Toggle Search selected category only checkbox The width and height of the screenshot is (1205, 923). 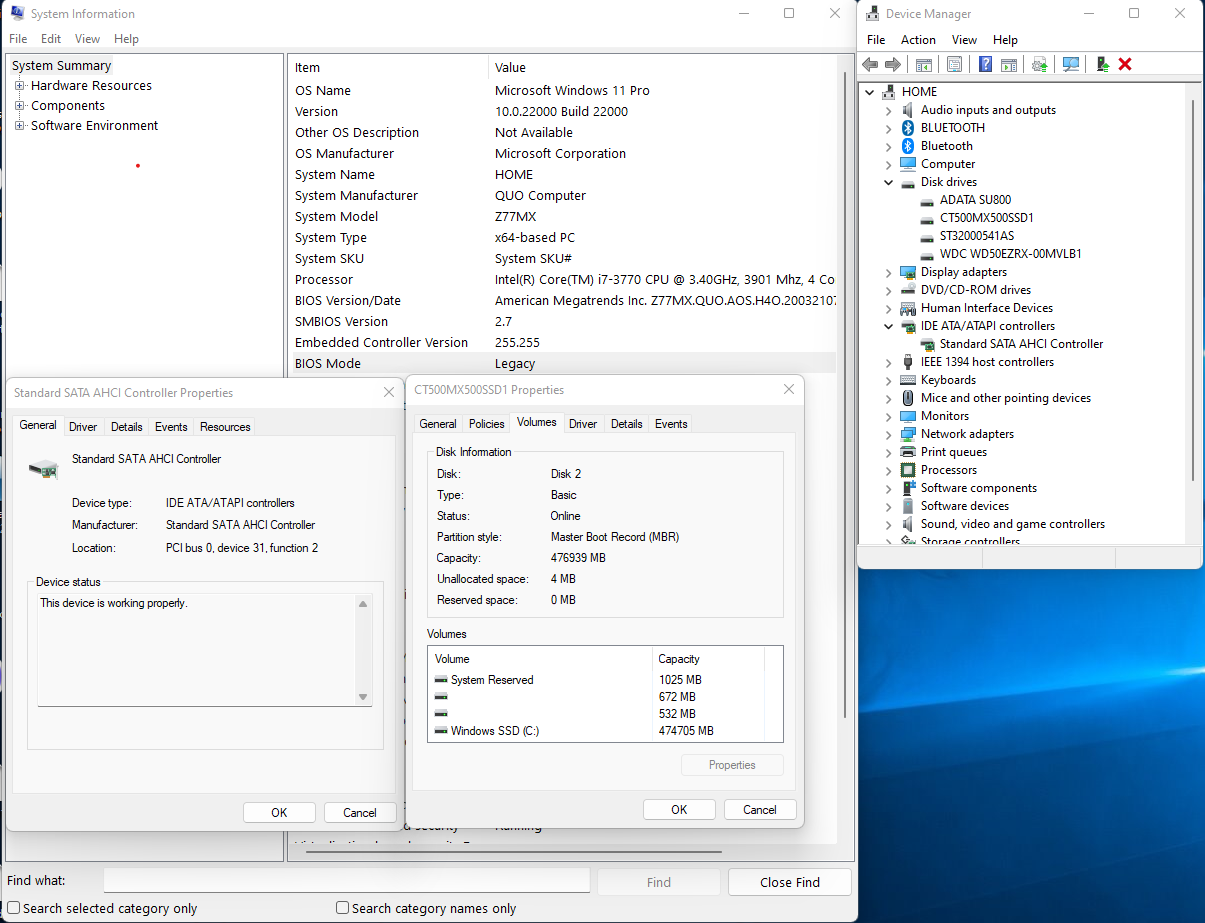[x=14, y=908]
